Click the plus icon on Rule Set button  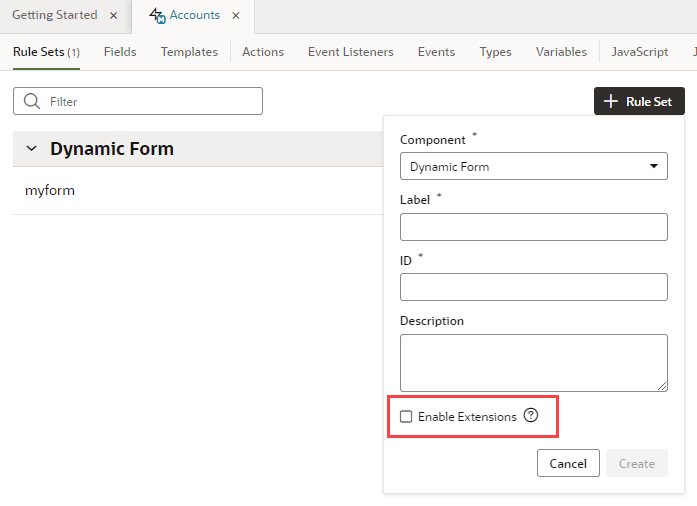(612, 101)
